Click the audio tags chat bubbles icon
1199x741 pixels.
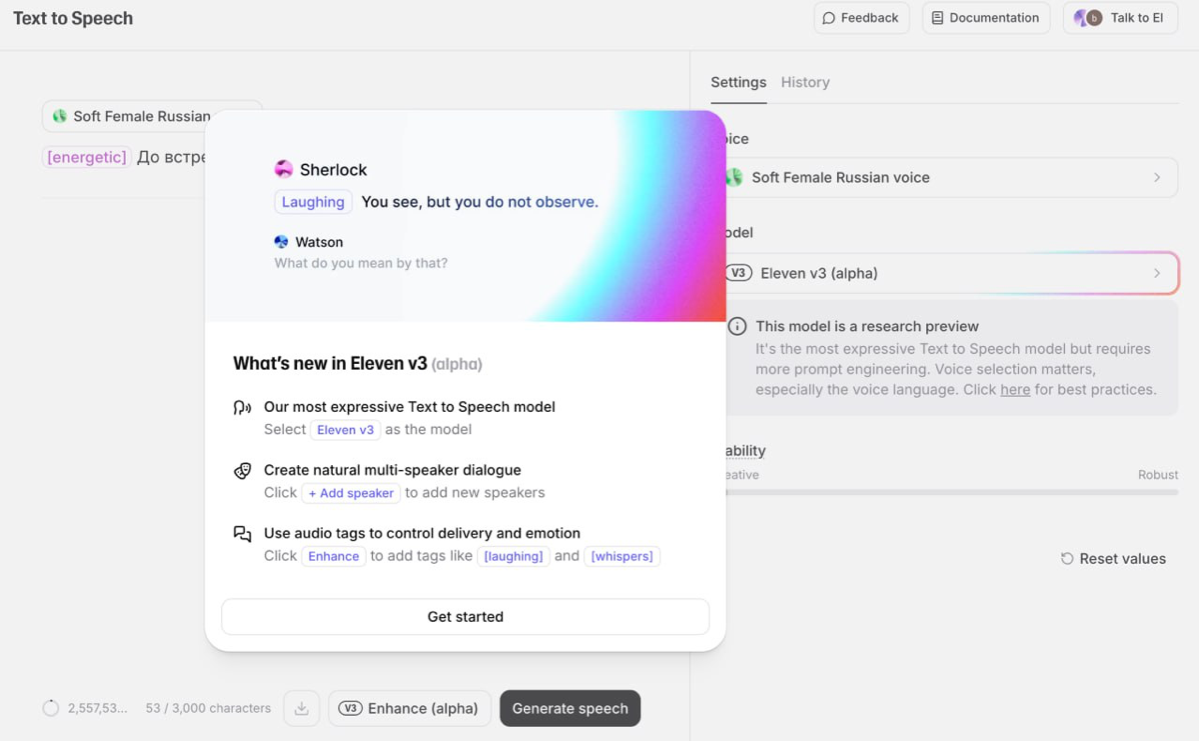tap(242, 534)
